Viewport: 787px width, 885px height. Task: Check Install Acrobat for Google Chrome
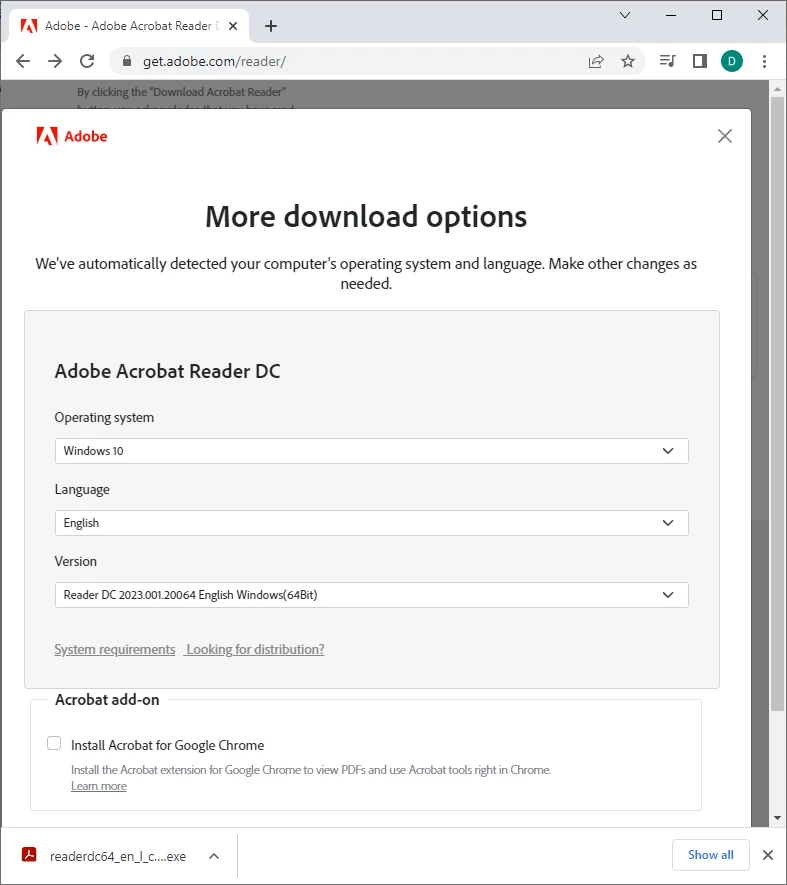pos(54,743)
